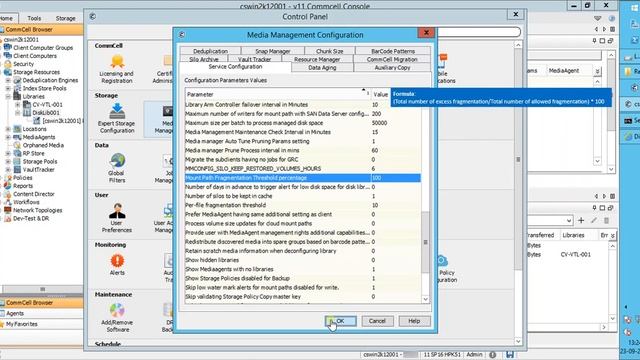Screen dimensions: 640x360
Task: Switch to Deduplication tab
Action: [x=210, y=51]
